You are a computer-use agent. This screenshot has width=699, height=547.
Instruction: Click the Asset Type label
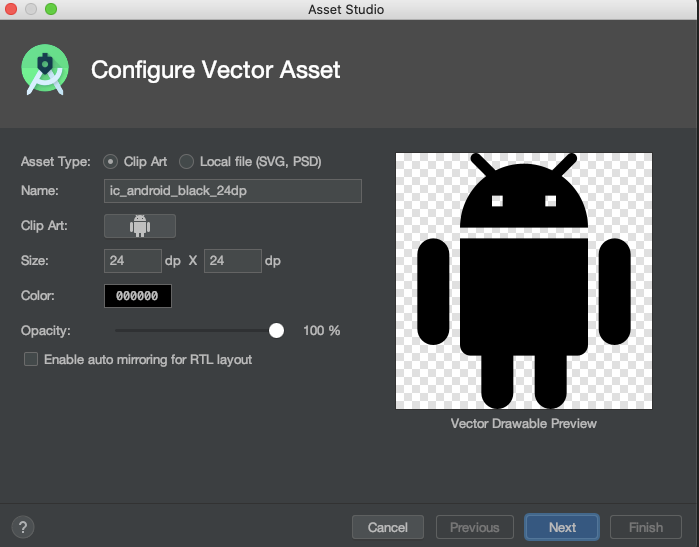56,161
